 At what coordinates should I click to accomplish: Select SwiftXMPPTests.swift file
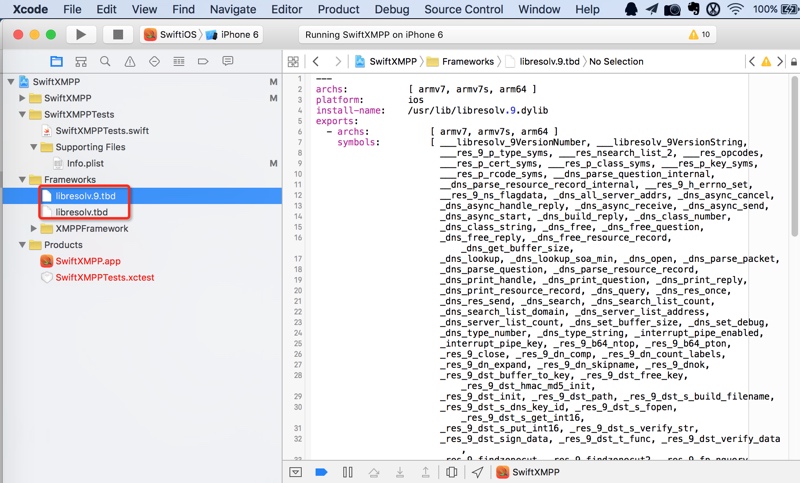(x=102, y=131)
